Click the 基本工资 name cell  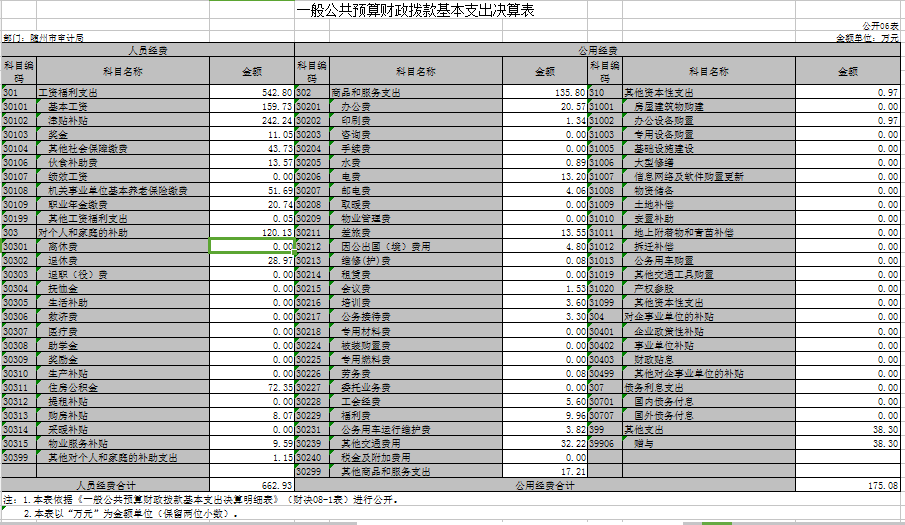pos(122,106)
